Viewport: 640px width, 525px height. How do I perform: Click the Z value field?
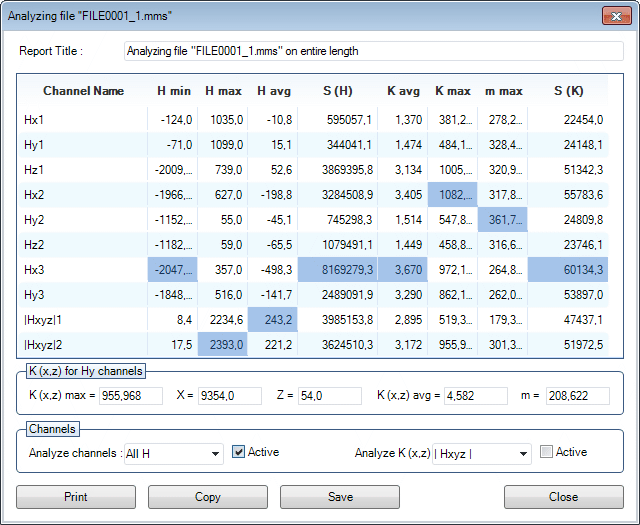coord(329,396)
